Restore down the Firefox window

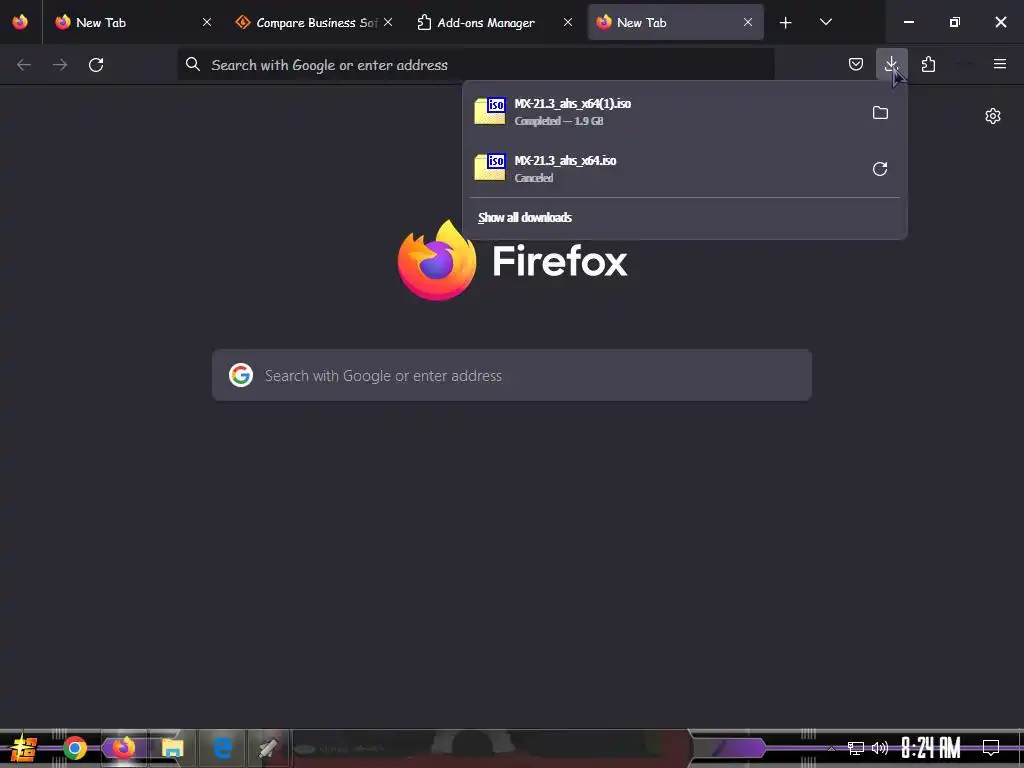(954, 22)
